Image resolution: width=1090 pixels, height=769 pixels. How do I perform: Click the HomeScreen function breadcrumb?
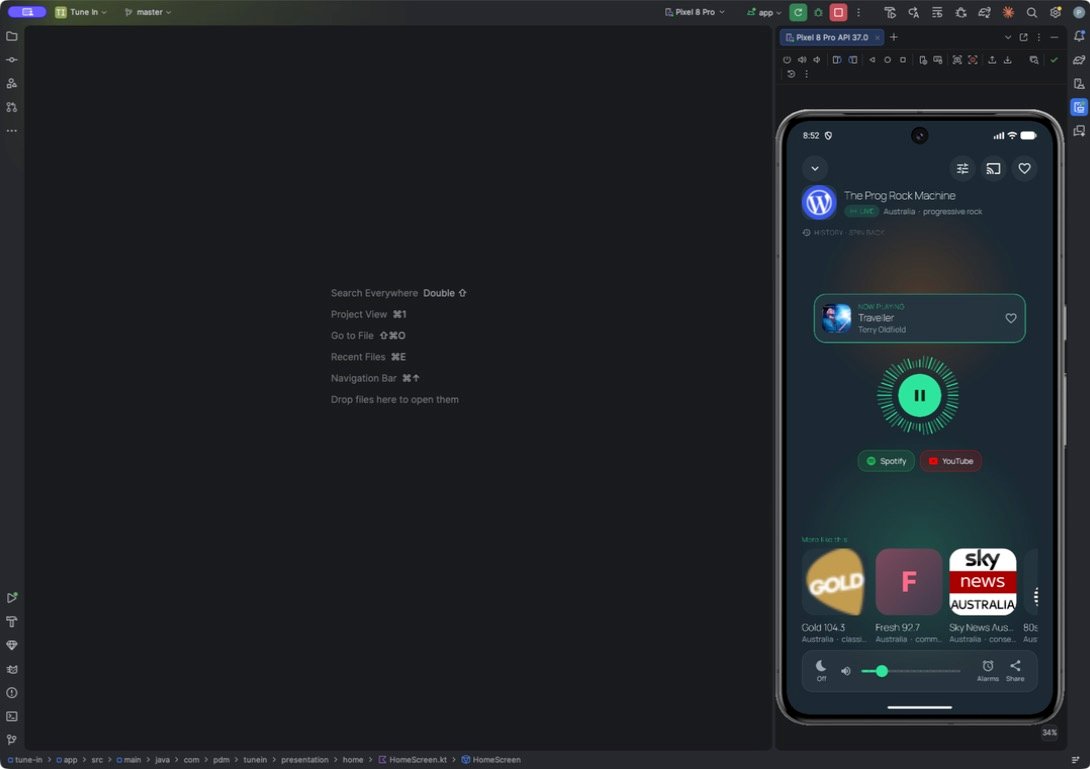point(491,759)
